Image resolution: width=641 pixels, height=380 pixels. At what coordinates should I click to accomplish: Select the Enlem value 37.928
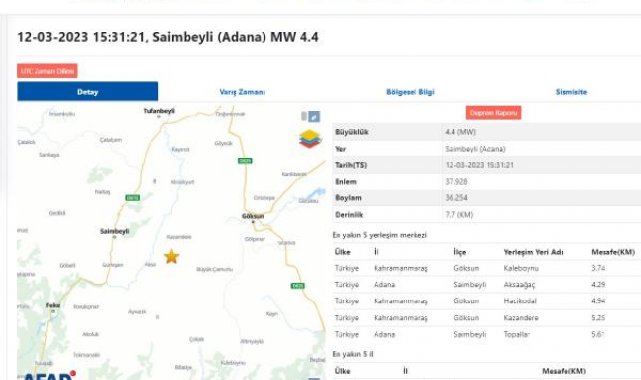point(456,181)
